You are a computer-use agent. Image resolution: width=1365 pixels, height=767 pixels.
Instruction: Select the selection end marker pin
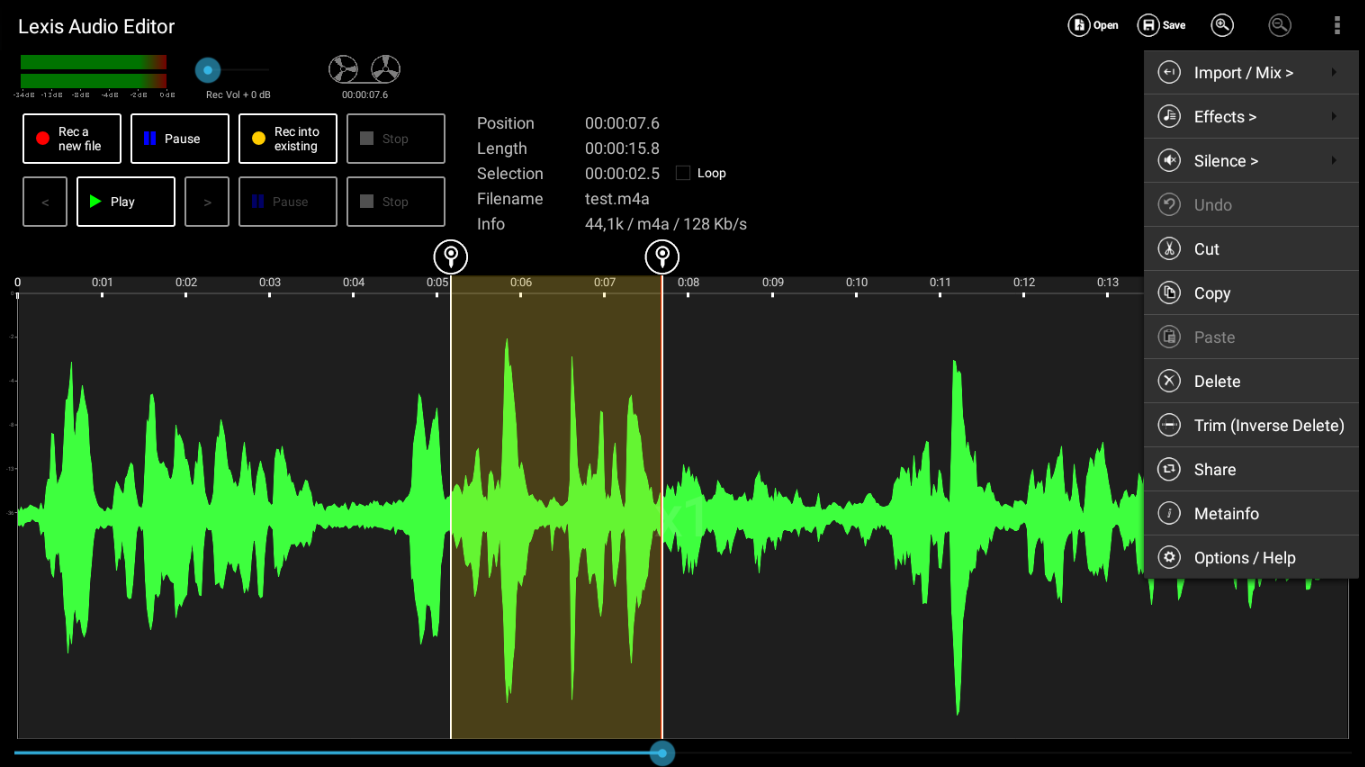pos(662,257)
